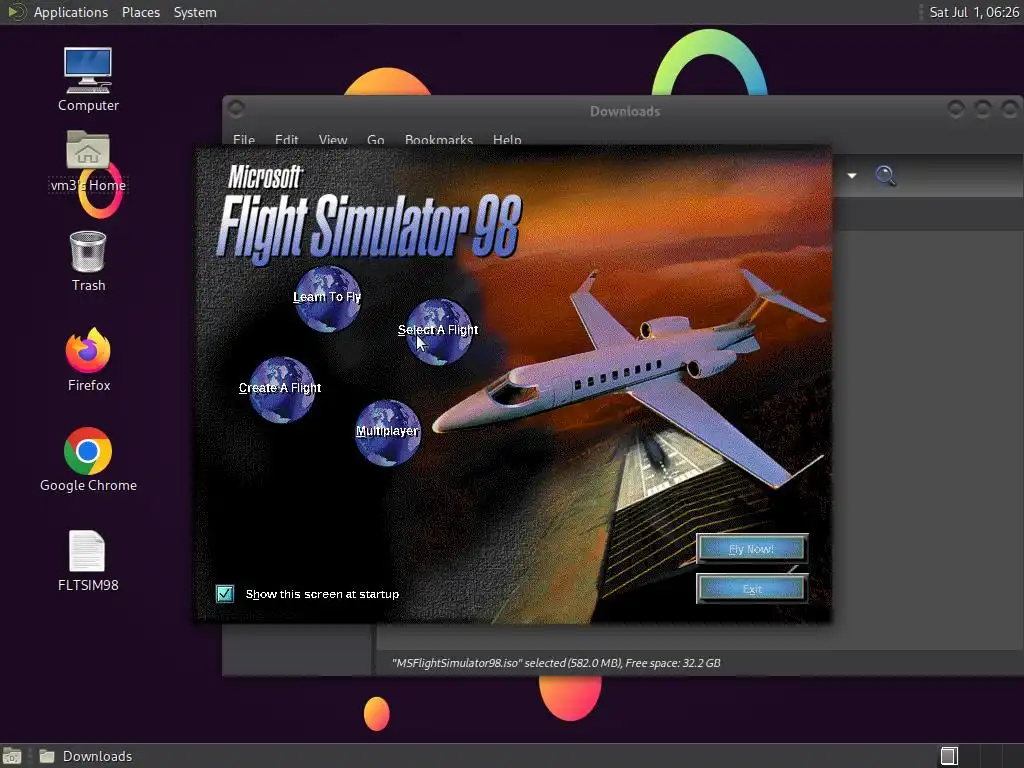Open View menu in Downloads window

pos(333,139)
